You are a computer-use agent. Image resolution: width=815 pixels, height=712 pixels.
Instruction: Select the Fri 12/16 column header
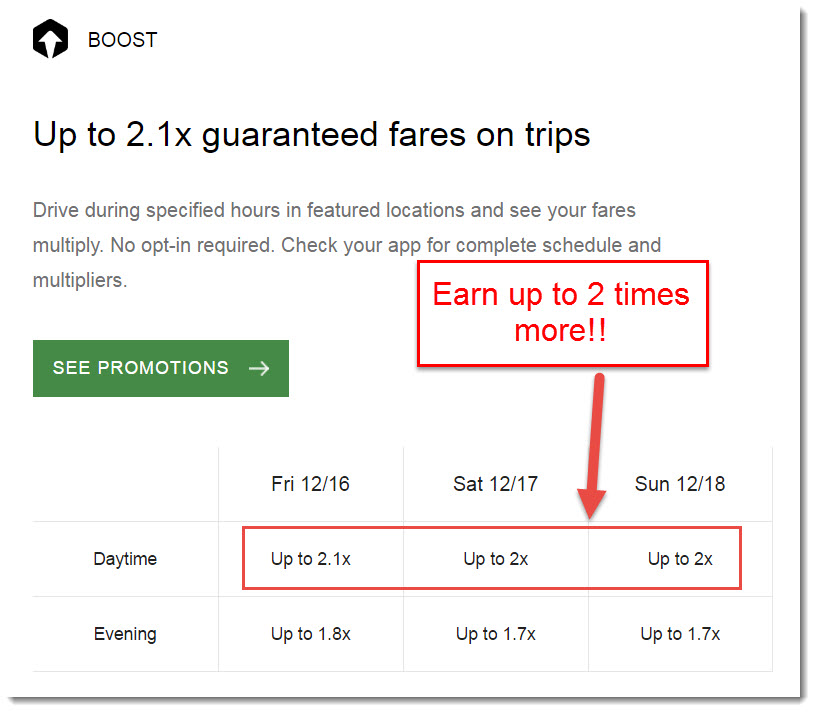310,484
